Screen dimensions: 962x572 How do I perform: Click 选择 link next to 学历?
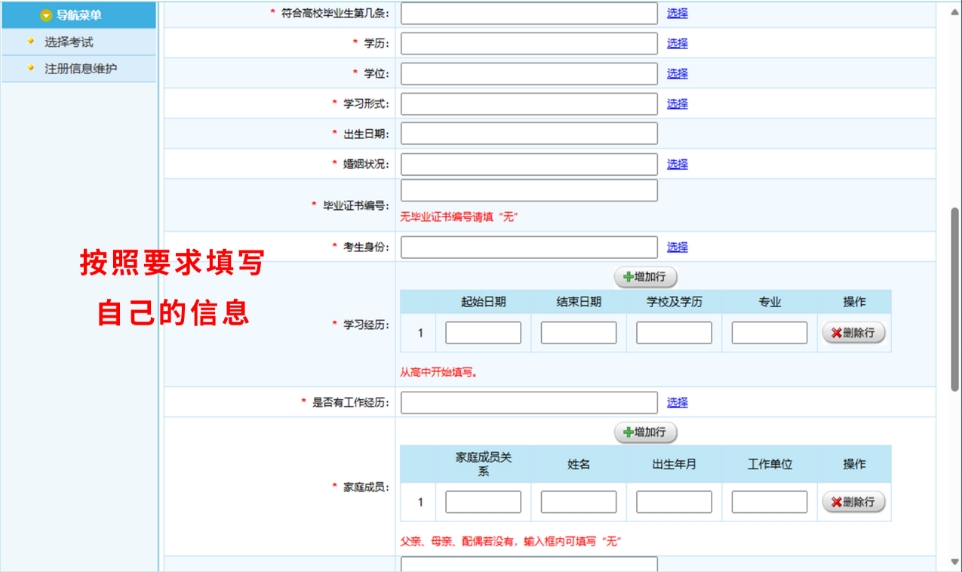coord(677,43)
